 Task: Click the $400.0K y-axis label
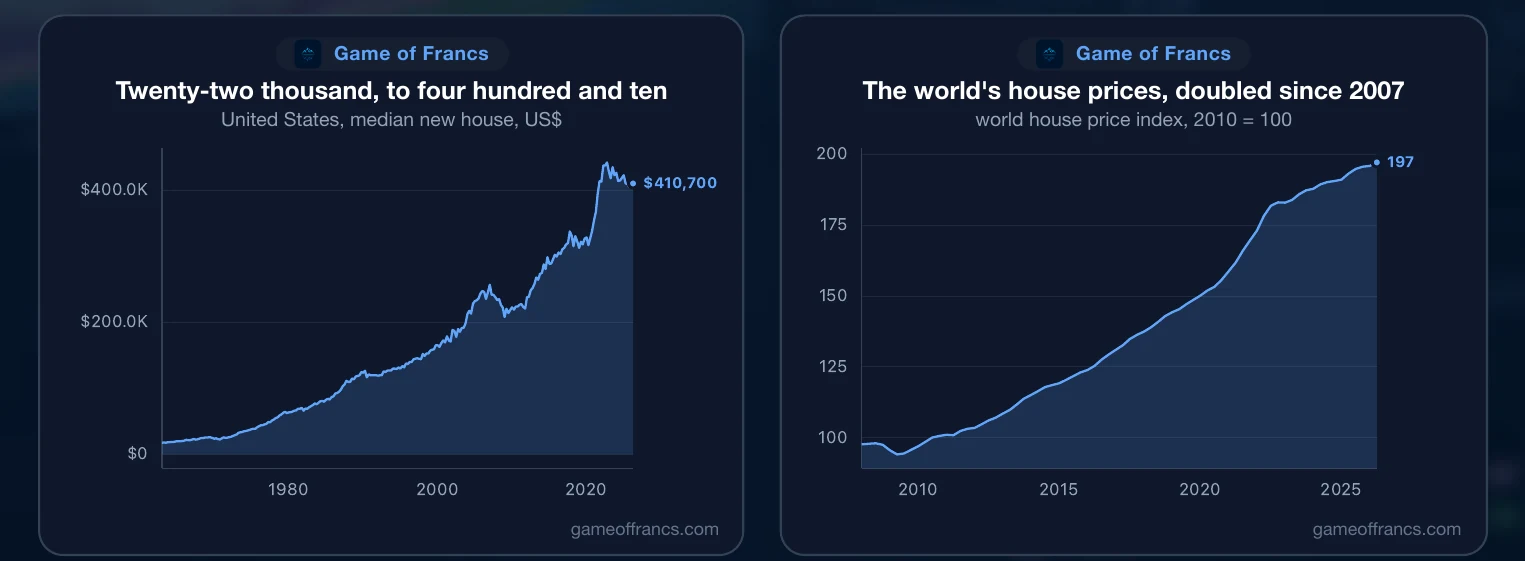tap(114, 190)
